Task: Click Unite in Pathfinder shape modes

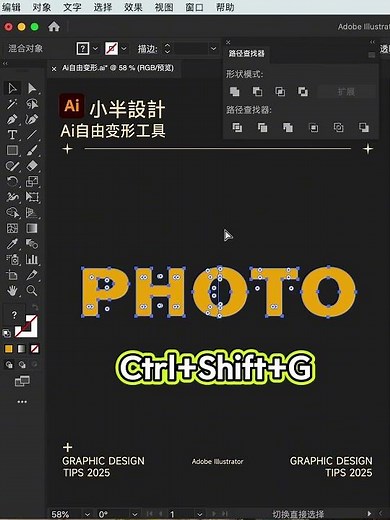Action: tap(235, 91)
